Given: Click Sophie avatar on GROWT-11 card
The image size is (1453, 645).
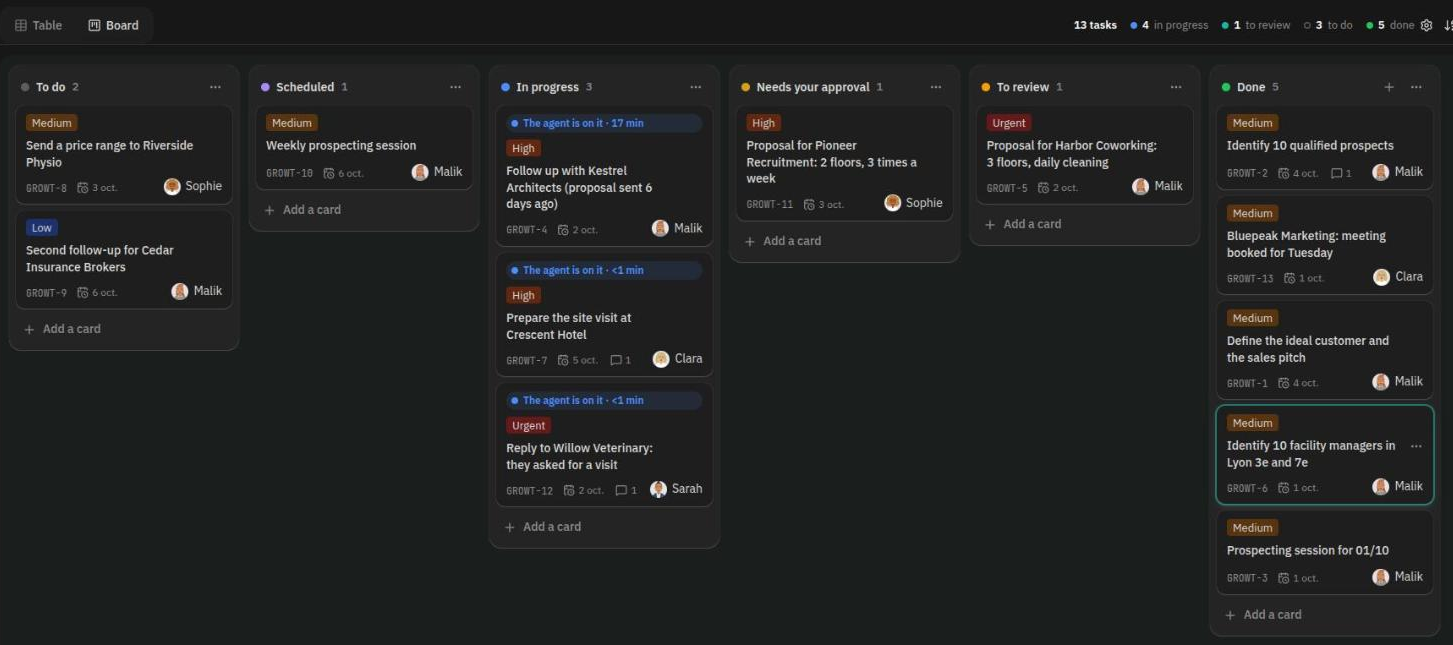Looking at the screenshot, I should tap(893, 203).
